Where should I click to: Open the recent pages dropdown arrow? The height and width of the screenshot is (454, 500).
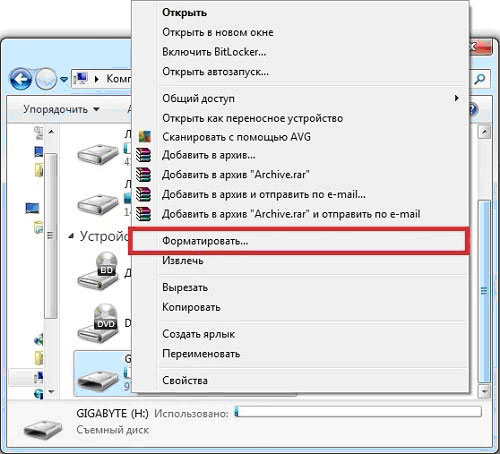click(x=64, y=79)
